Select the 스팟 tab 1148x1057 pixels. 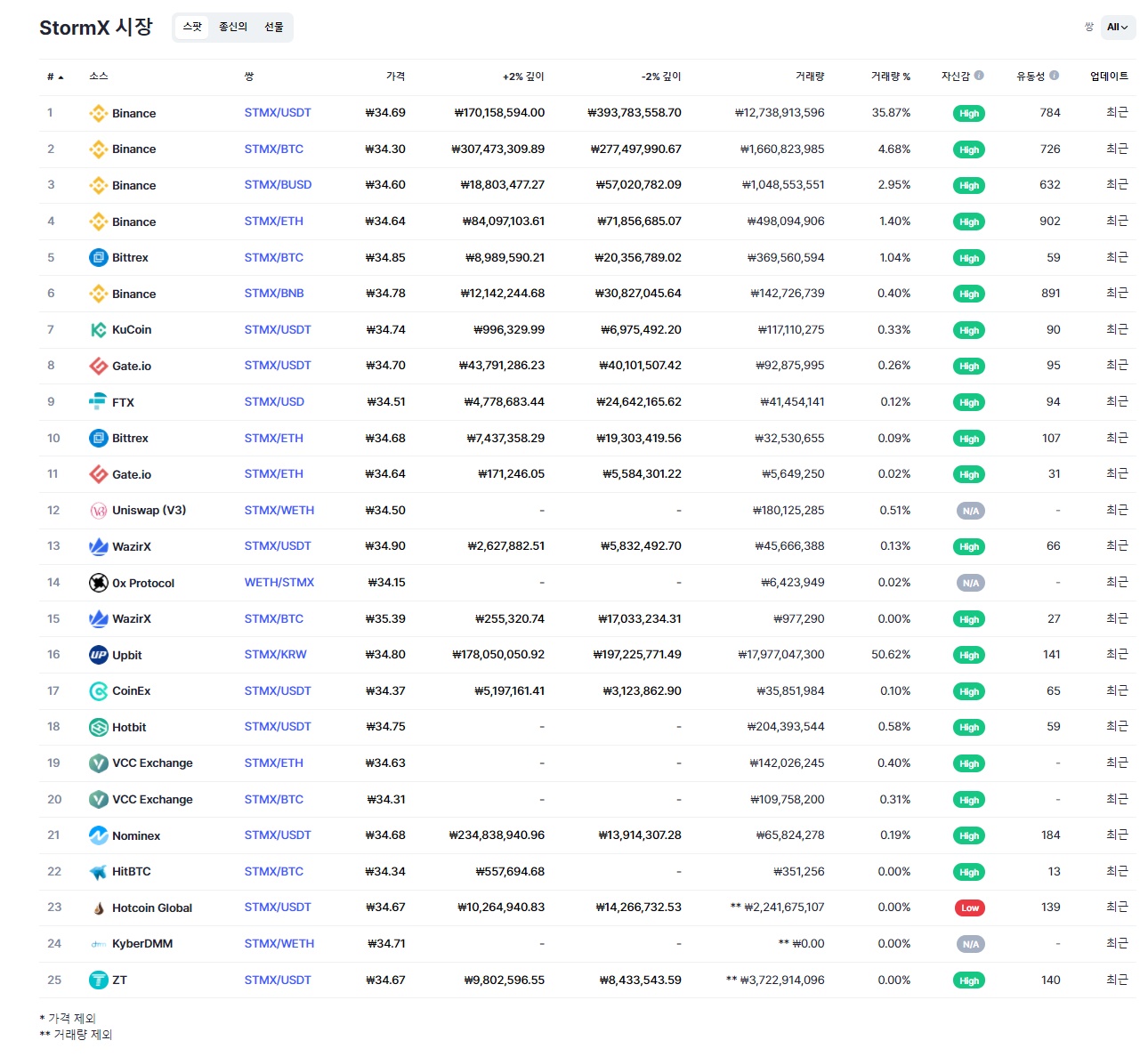pyautogui.click(x=192, y=27)
